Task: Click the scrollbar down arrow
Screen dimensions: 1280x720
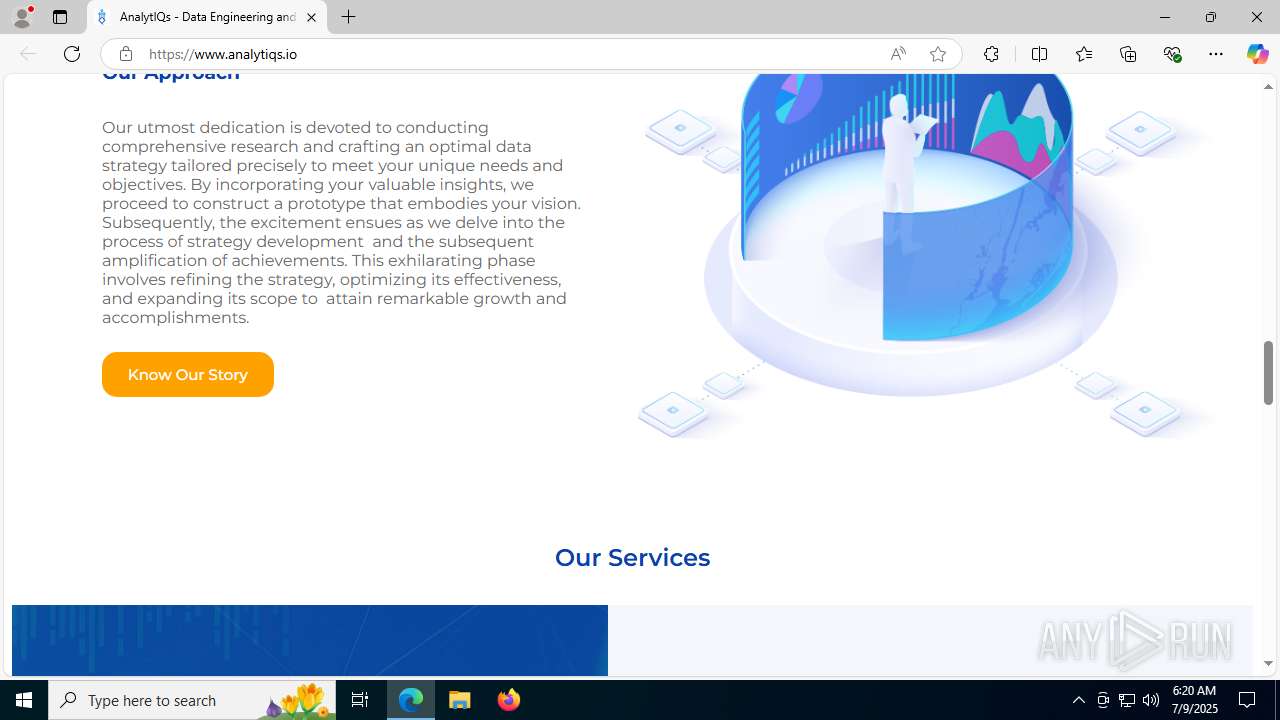Action: [1268, 663]
